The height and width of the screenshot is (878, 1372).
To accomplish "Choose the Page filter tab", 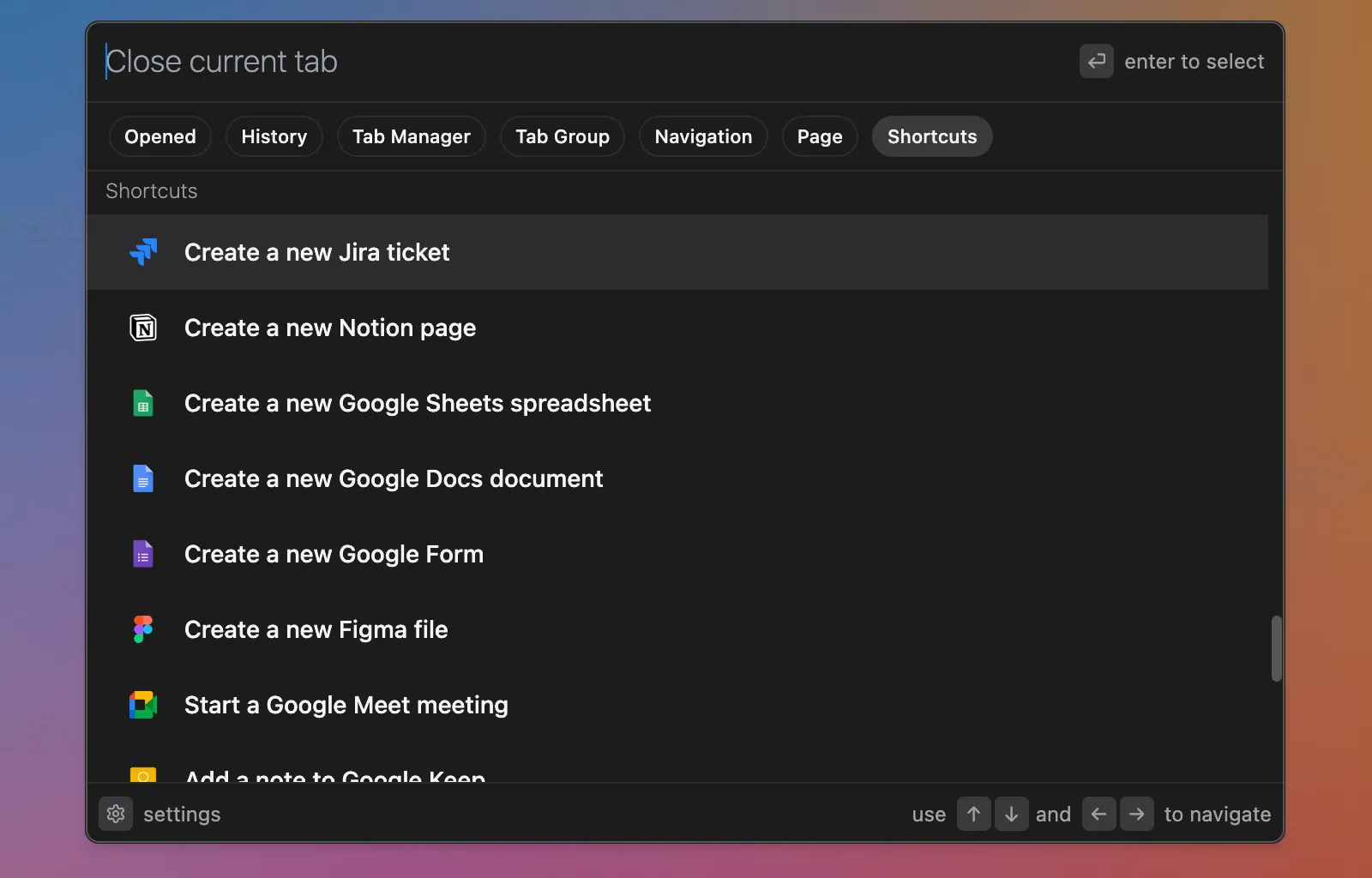I will click(819, 136).
